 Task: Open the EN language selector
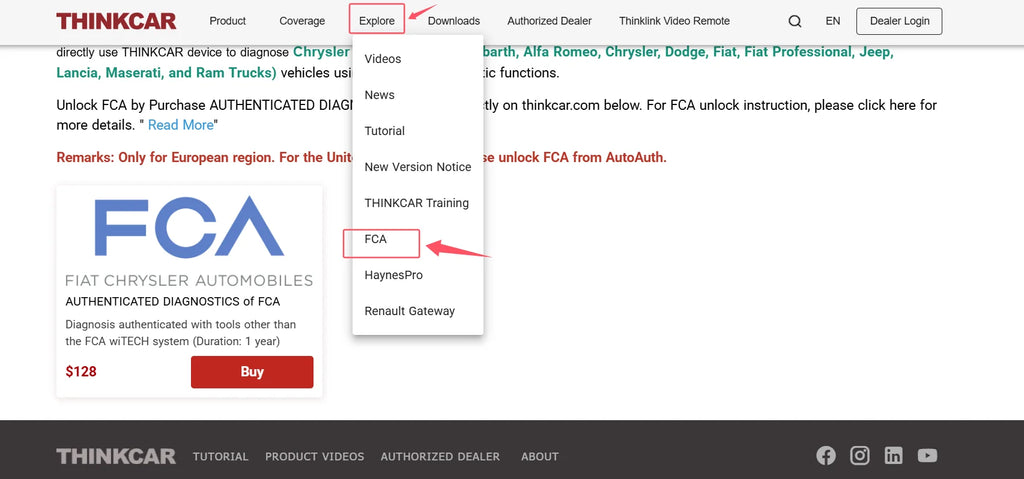coord(832,21)
